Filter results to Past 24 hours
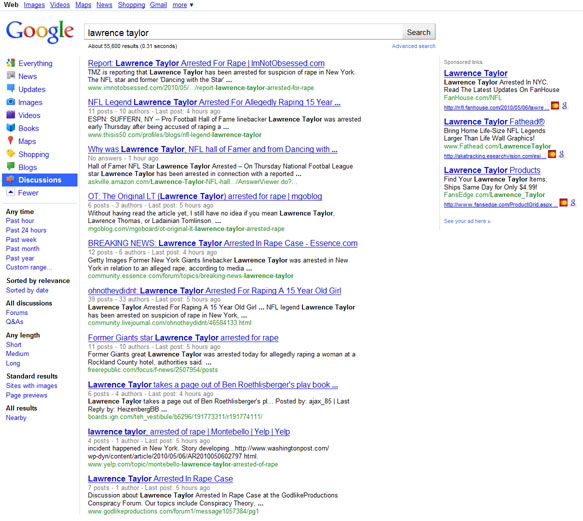The image size is (583, 521). click(x=26, y=230)
